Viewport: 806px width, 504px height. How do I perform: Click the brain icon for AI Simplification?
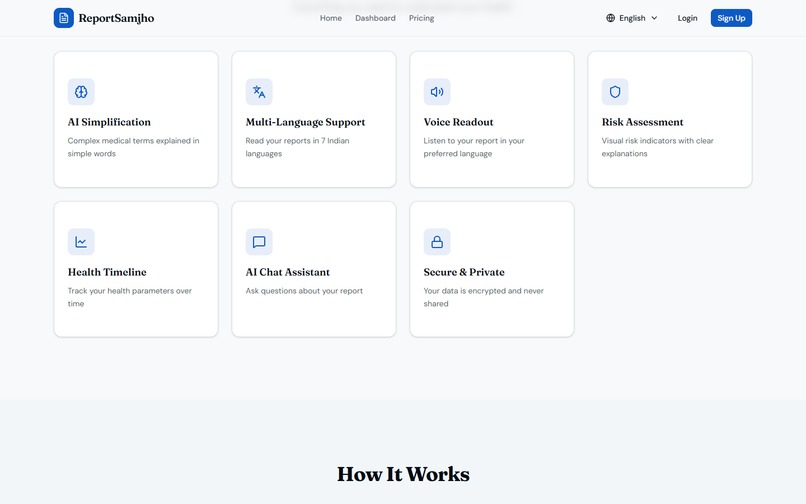pyautogui.click(x=81, y=92)
